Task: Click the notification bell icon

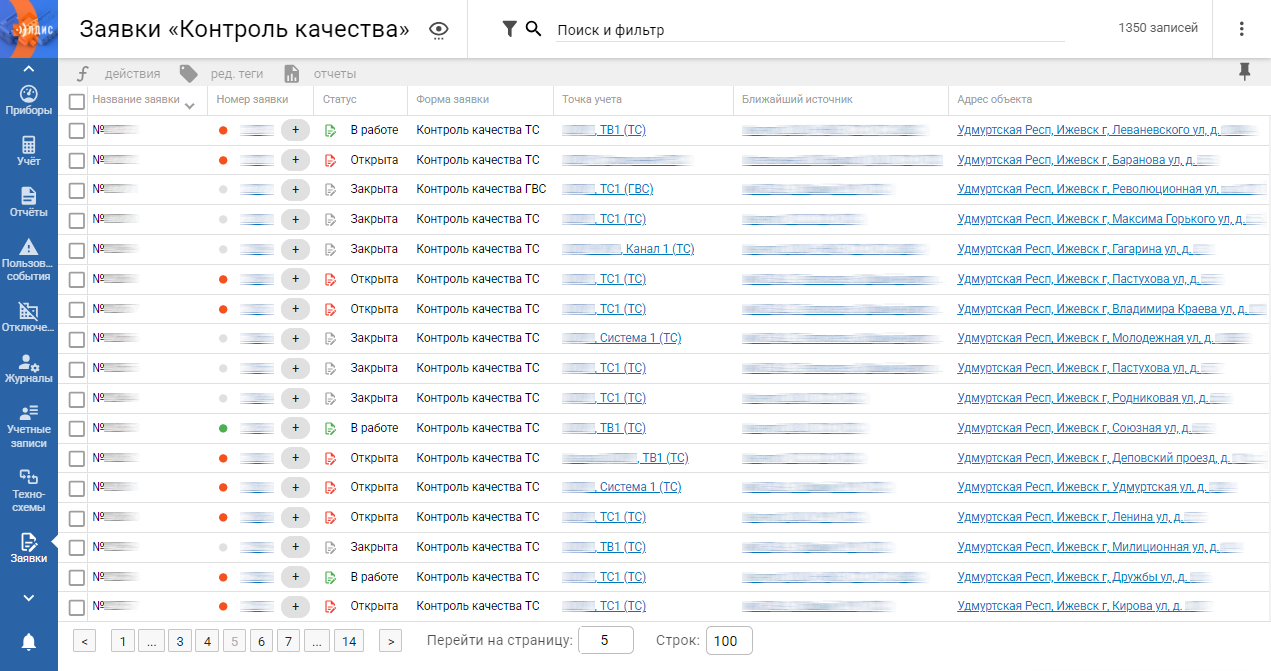Action: (28, 641)
